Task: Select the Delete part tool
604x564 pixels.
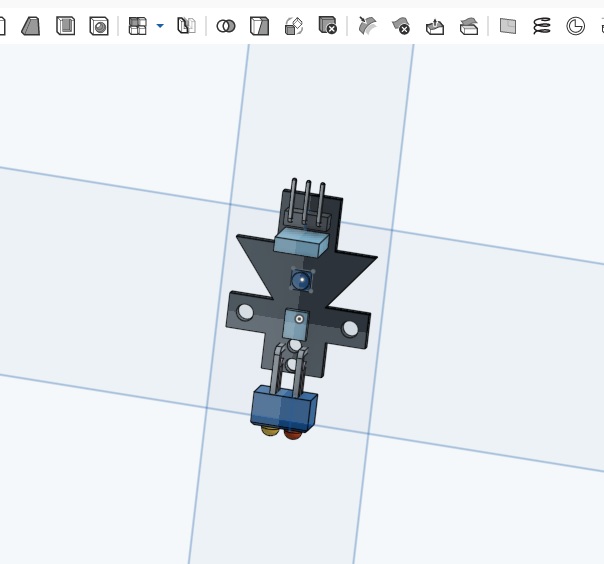Action: coord(327,25)
